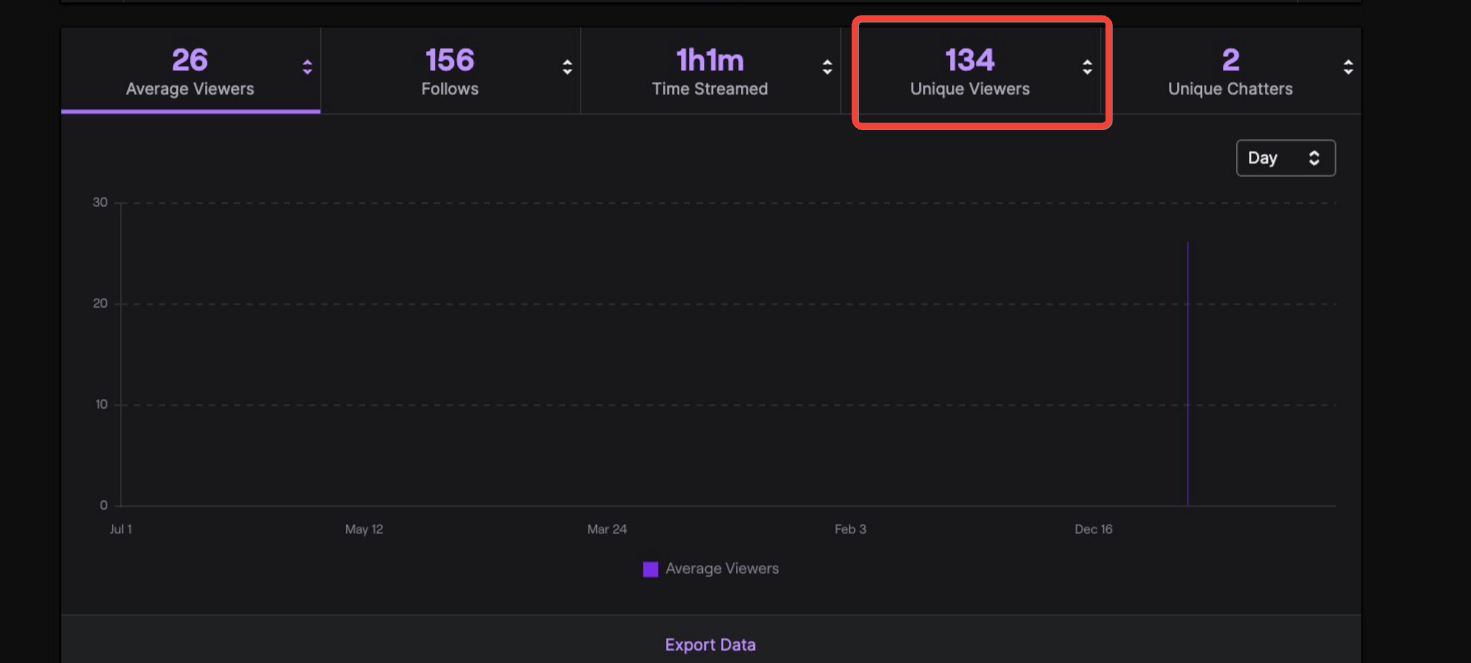The height and width of the screenshot is (663, 1471).
Task: Click the Unique Viewers stepper arrows
Action: pos(1087,69)
